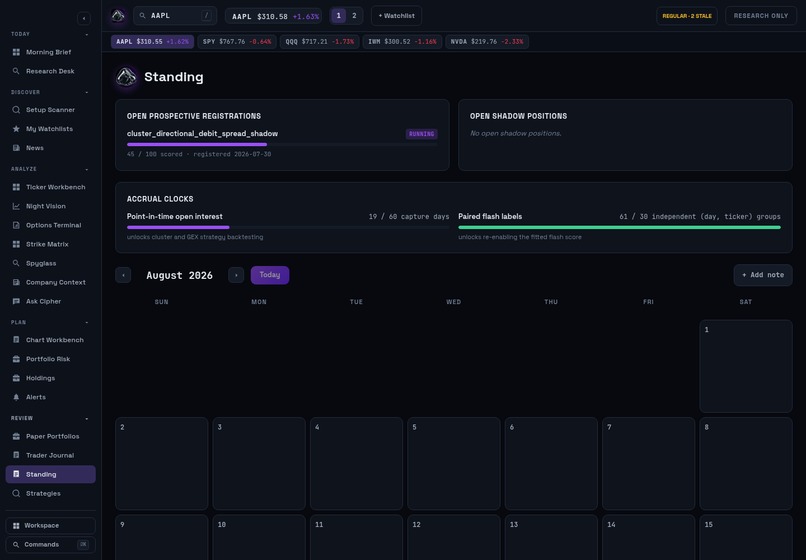Collapse the sidebar with the chevron button
This screenshot has height=560, width=806.
pyautogui.click(x=84, y=19)
